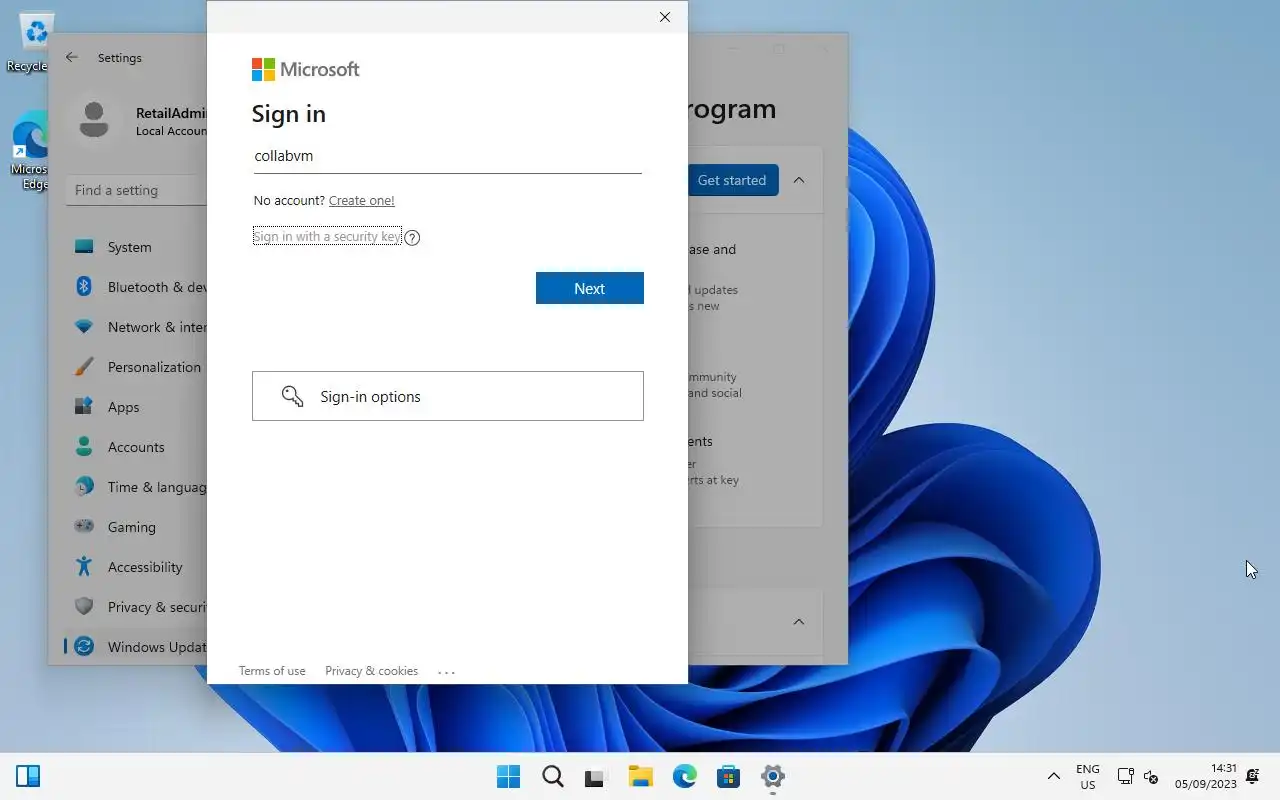Click the RetailAdmin user avatar in Settings
Viewport: 1280px width, 800px height.
[x=94, y=121]
